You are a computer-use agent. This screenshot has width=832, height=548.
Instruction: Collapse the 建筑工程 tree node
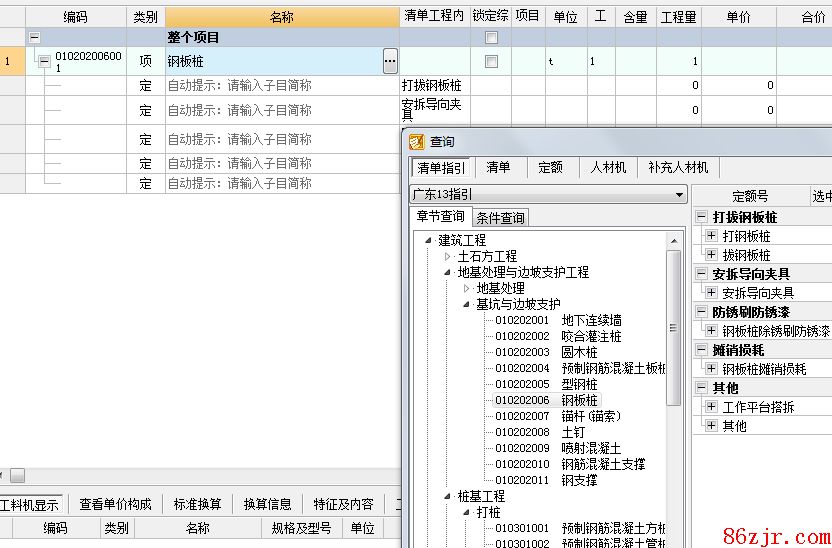point(429,240)
